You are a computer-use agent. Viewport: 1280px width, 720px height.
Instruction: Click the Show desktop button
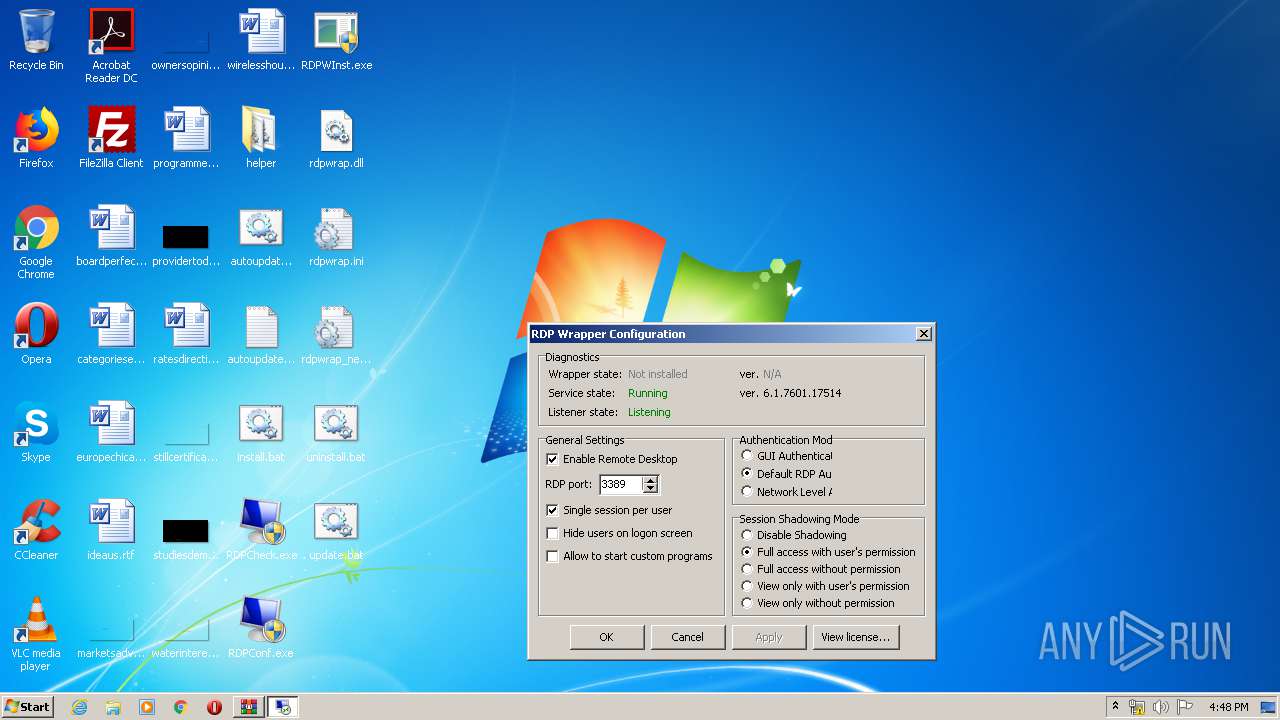pos(1269,707)
